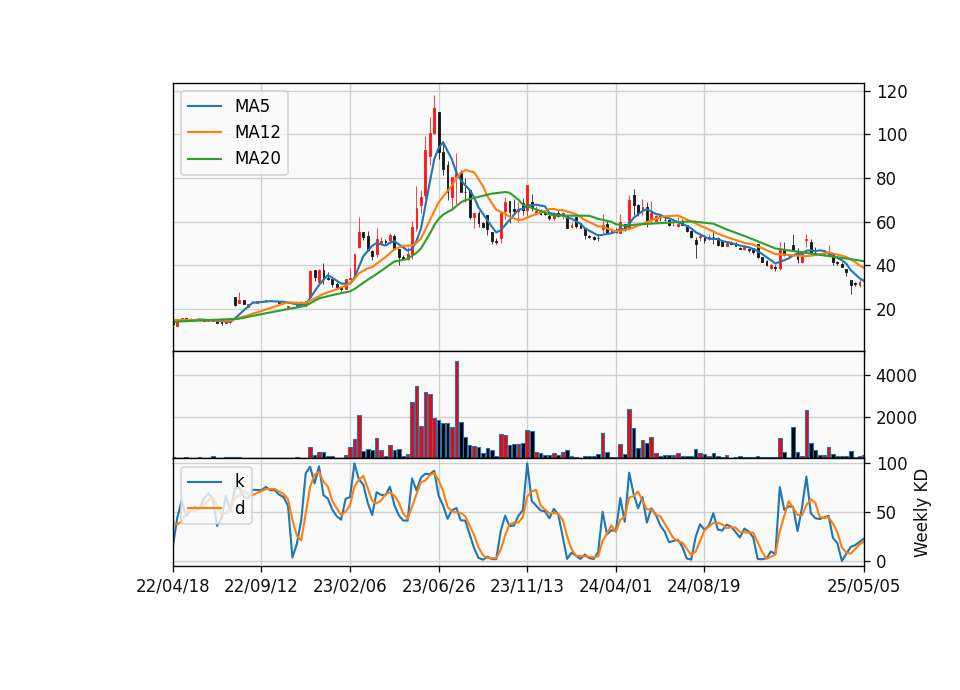Image resolution: width=960 pixels, height=690 pixels.
Task: Click the 2000 volume axis value
Action: click(896, 418)
